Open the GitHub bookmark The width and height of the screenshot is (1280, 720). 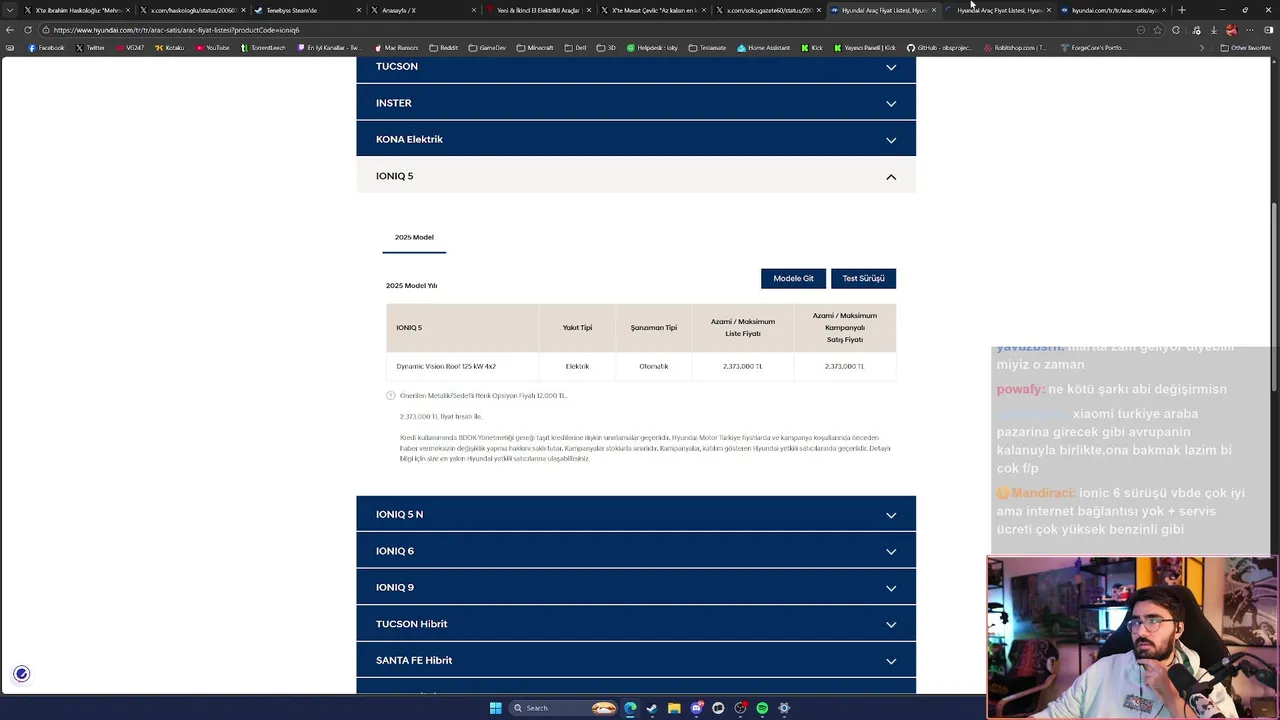[x=939, y=48]
